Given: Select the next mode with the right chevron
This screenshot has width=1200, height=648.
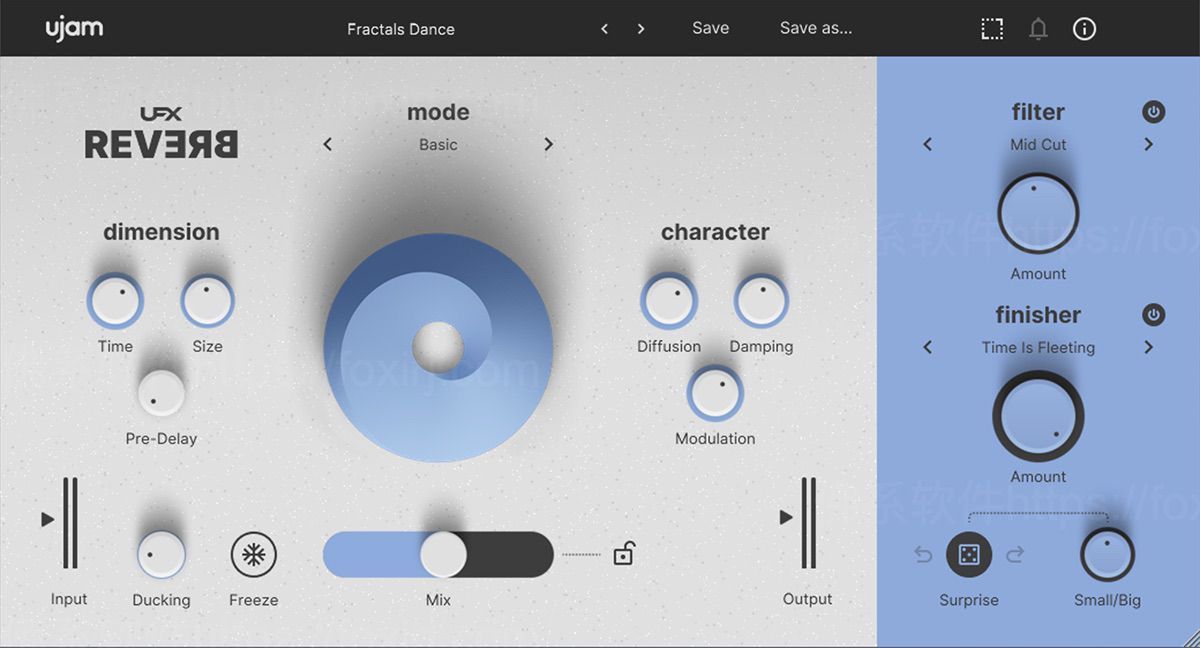Looking at the screenshot, I should tap(549, 144).
